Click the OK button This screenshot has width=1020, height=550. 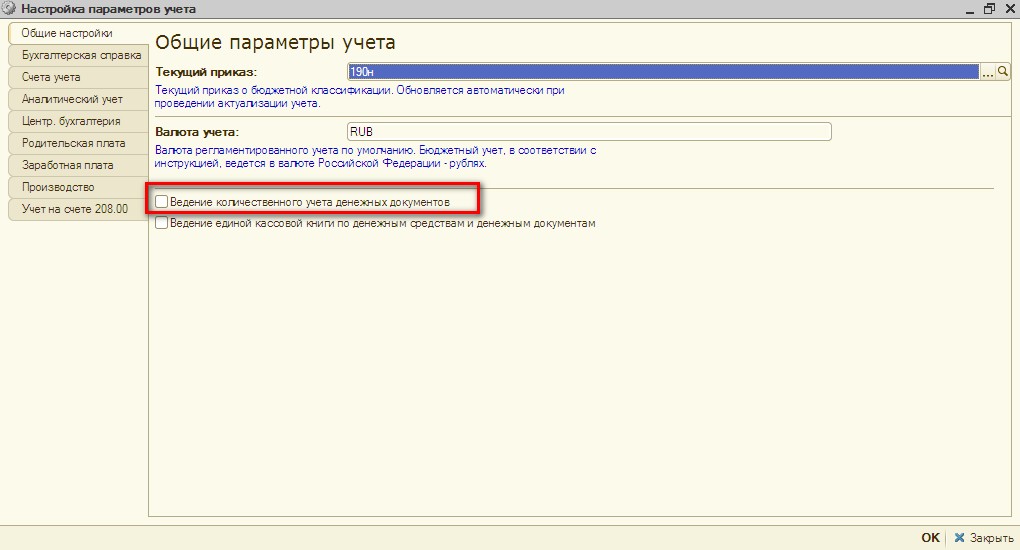(930, 537)
